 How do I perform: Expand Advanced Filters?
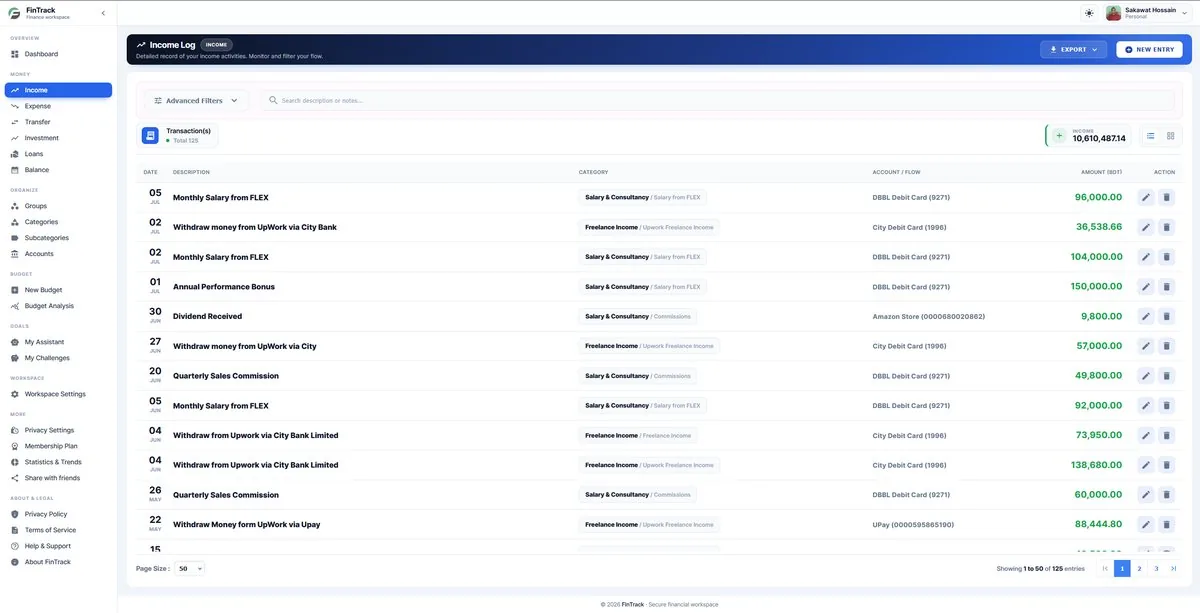pos(196,100)
